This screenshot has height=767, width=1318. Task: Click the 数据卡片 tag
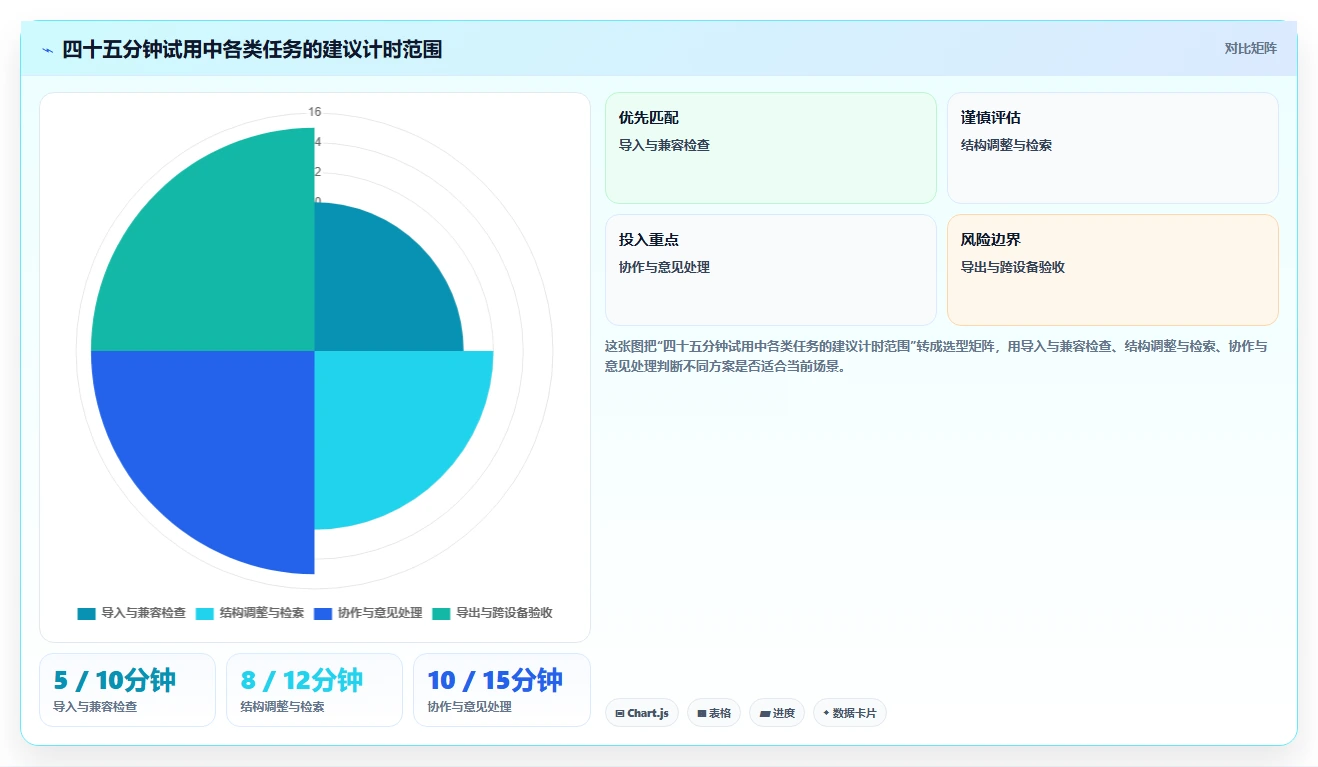pos(850,713)
